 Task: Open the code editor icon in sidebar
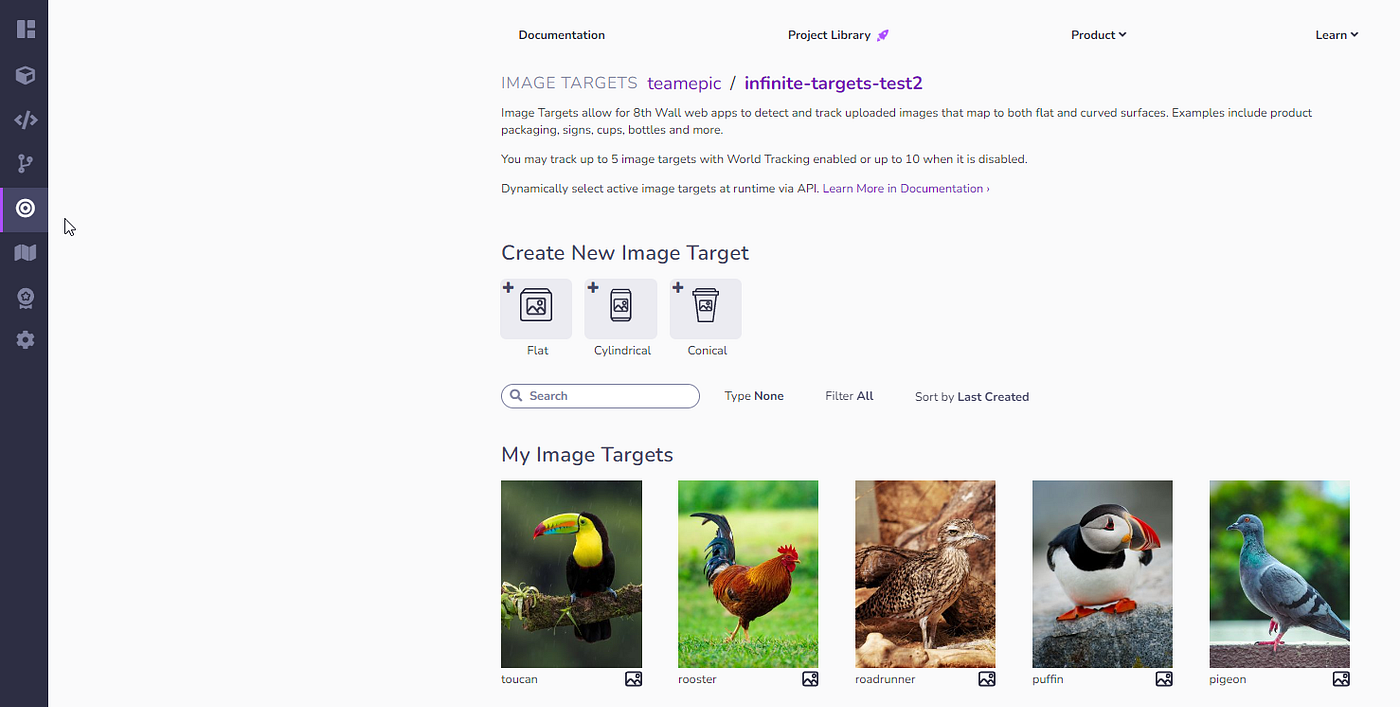click(x=26, y=120)
